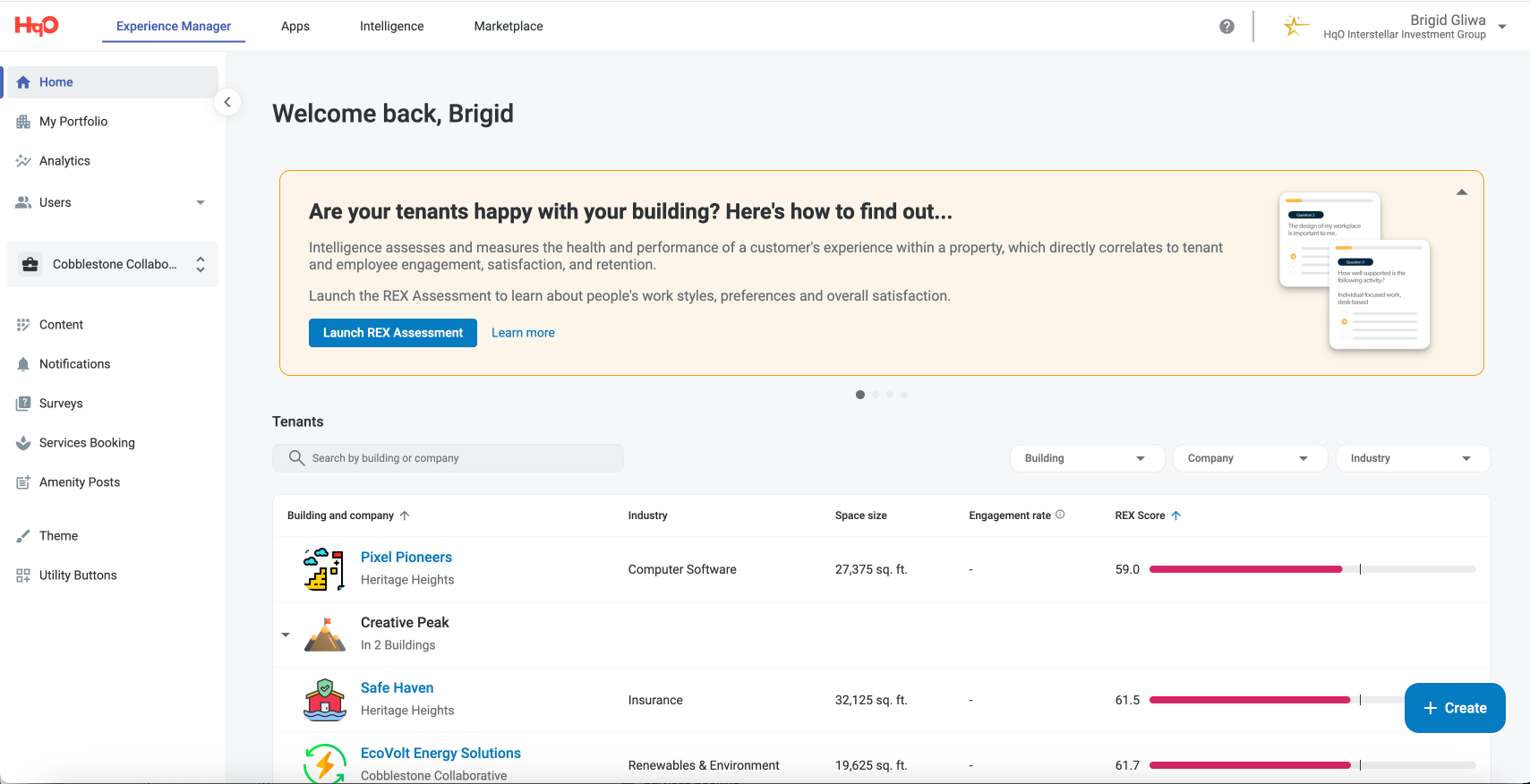The image size is (1530, 784).
Task: Open the Building filter dropdown
Action: click(1087, 458)
